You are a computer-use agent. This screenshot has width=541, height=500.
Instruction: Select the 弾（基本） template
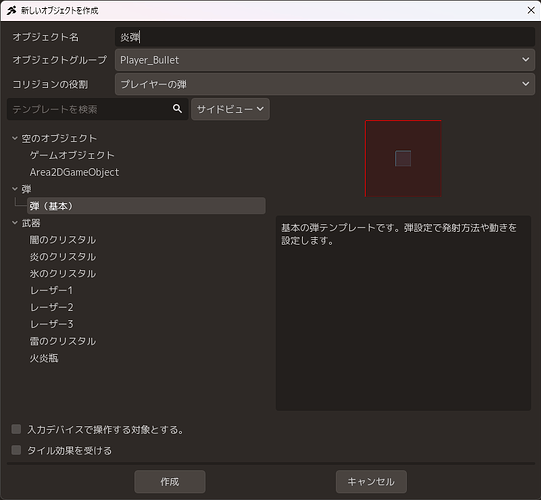pyautogui.click(x=146, y=206)
